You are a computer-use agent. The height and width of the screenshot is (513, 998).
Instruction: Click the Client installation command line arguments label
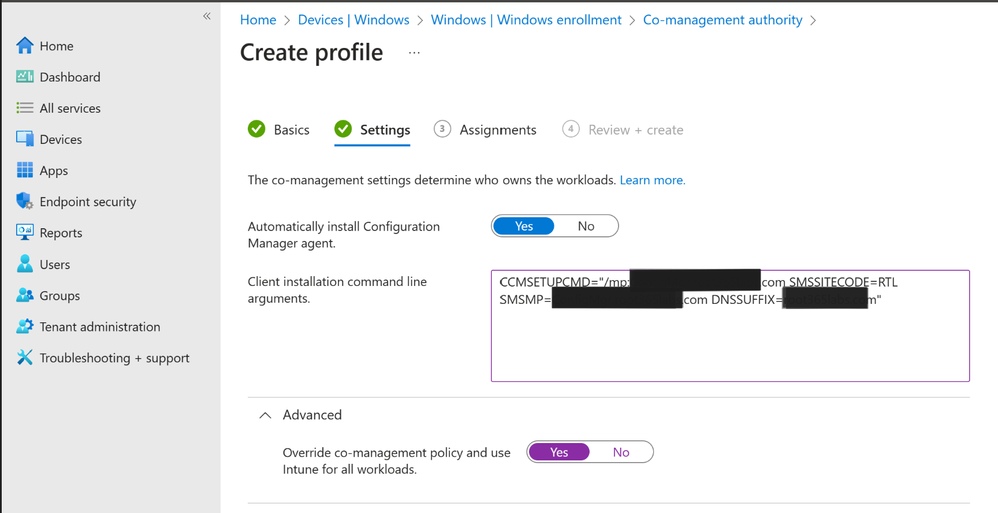pyautogui.click(x=337, y=290)
